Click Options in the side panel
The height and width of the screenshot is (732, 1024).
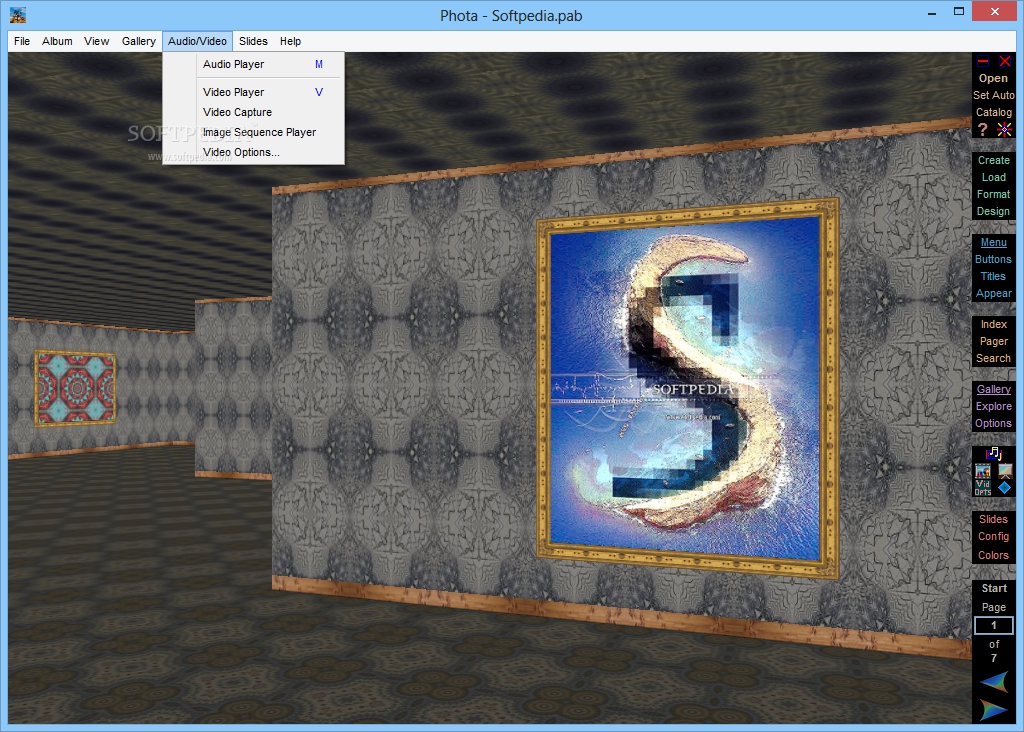coord(993,423)
